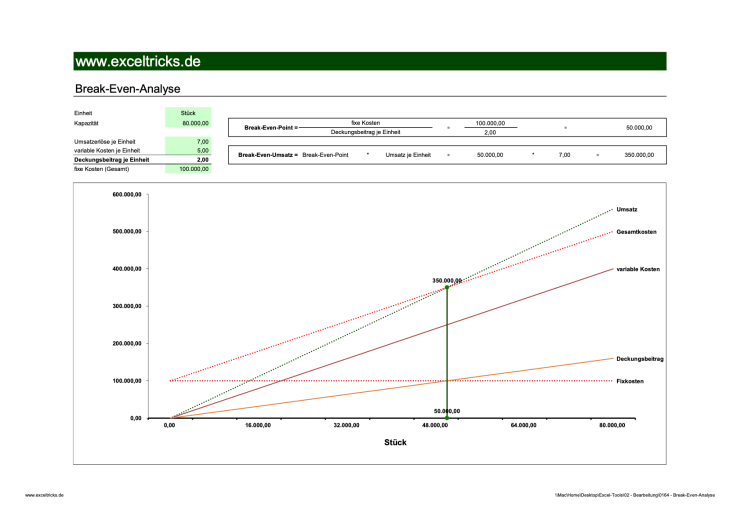Click the 5,00 variable cost cell
Image resolution: width=740 pixels, height=523 pixels.
coord(188,151)
